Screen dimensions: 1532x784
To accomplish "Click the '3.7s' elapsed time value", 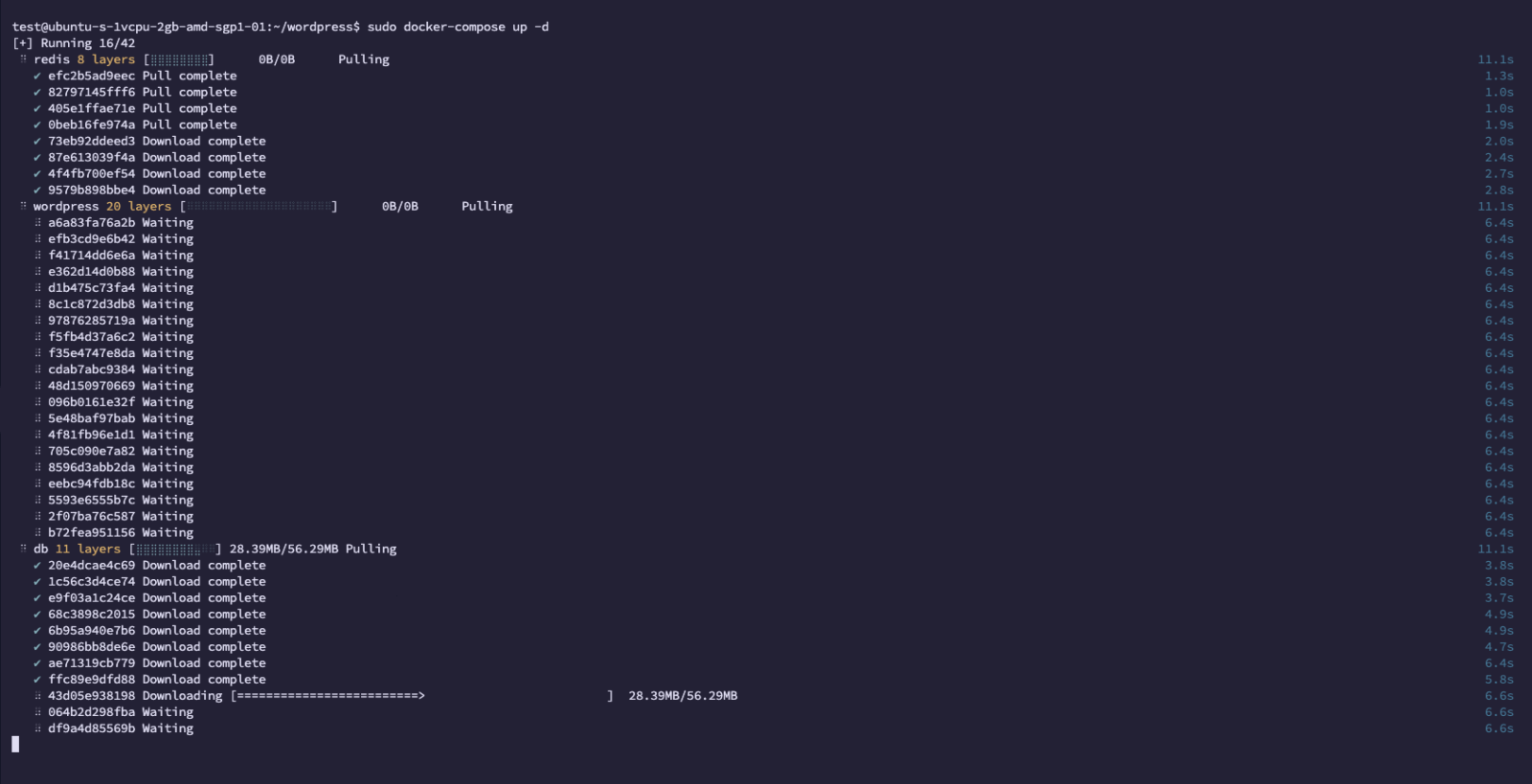I will click(x=1499, y=598).
